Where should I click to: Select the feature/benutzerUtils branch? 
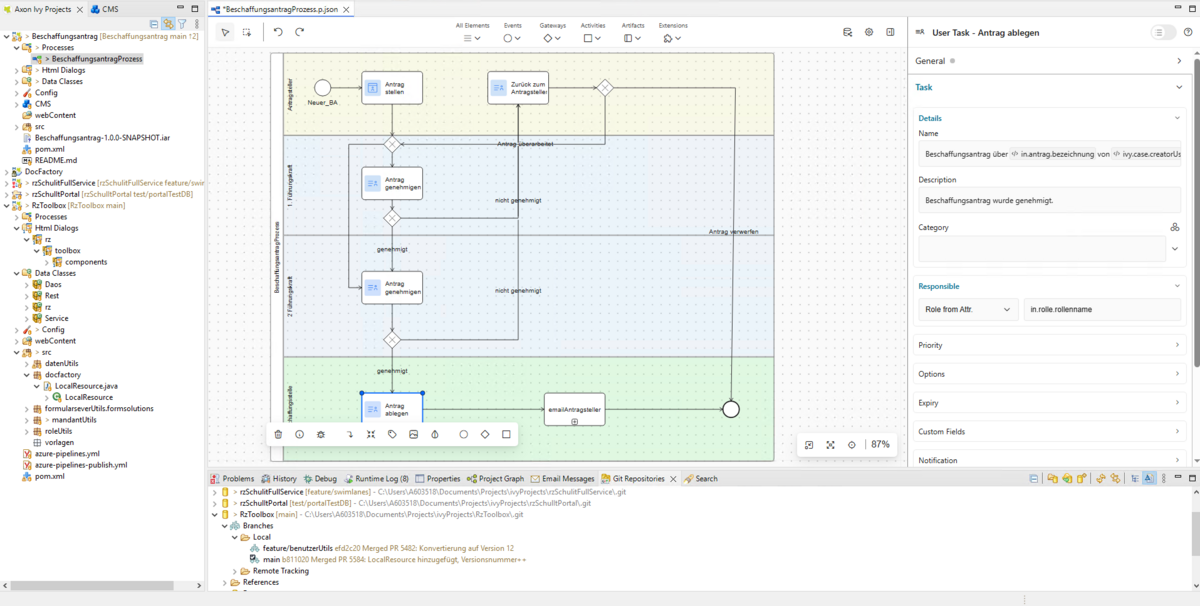point(297,548)
